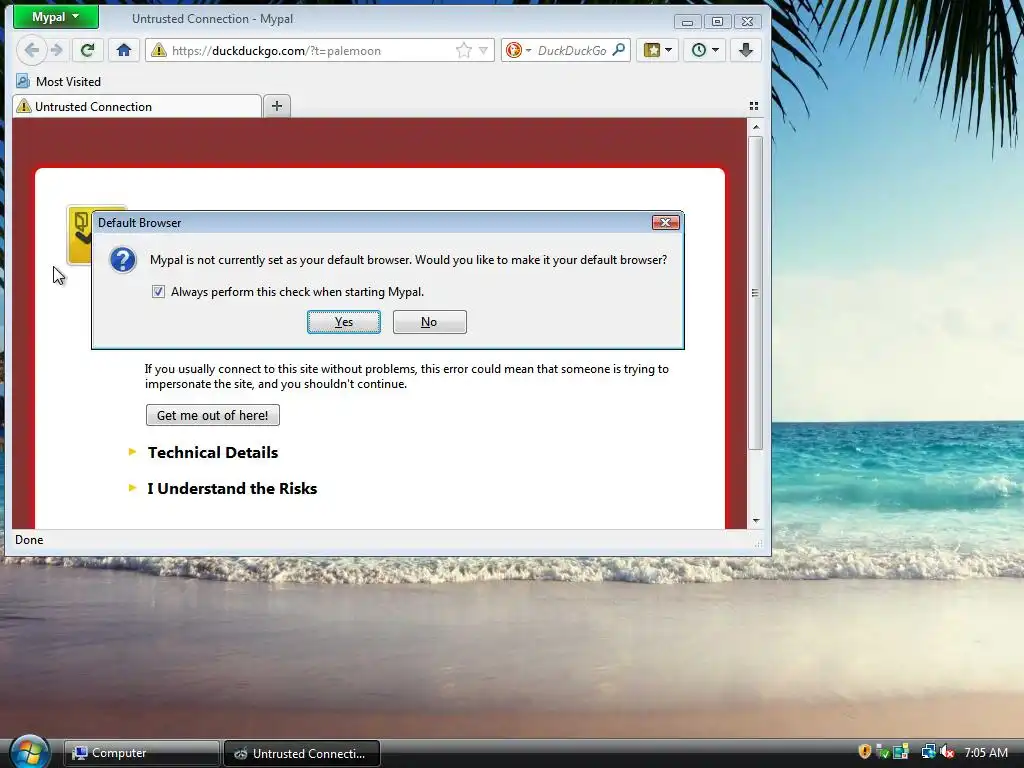Run search with the magnifier icon
1024x768 pixels.
618,50
